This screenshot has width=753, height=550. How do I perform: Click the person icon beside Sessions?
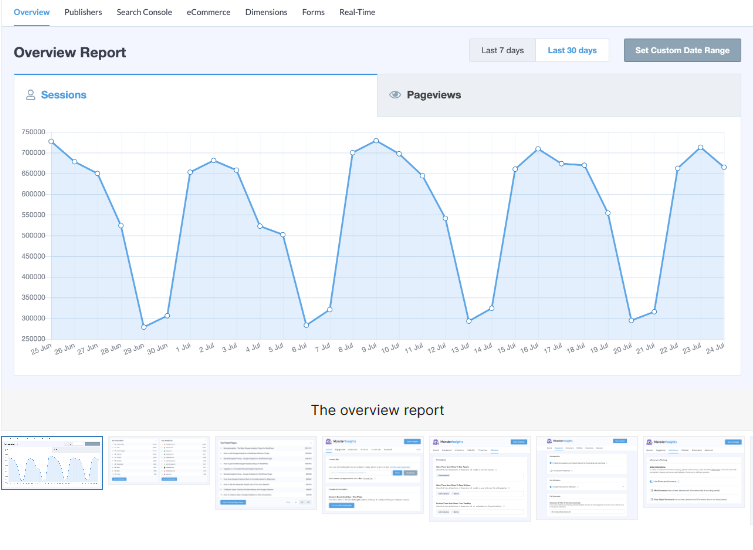pyautogui.click(x=30, y=95)
